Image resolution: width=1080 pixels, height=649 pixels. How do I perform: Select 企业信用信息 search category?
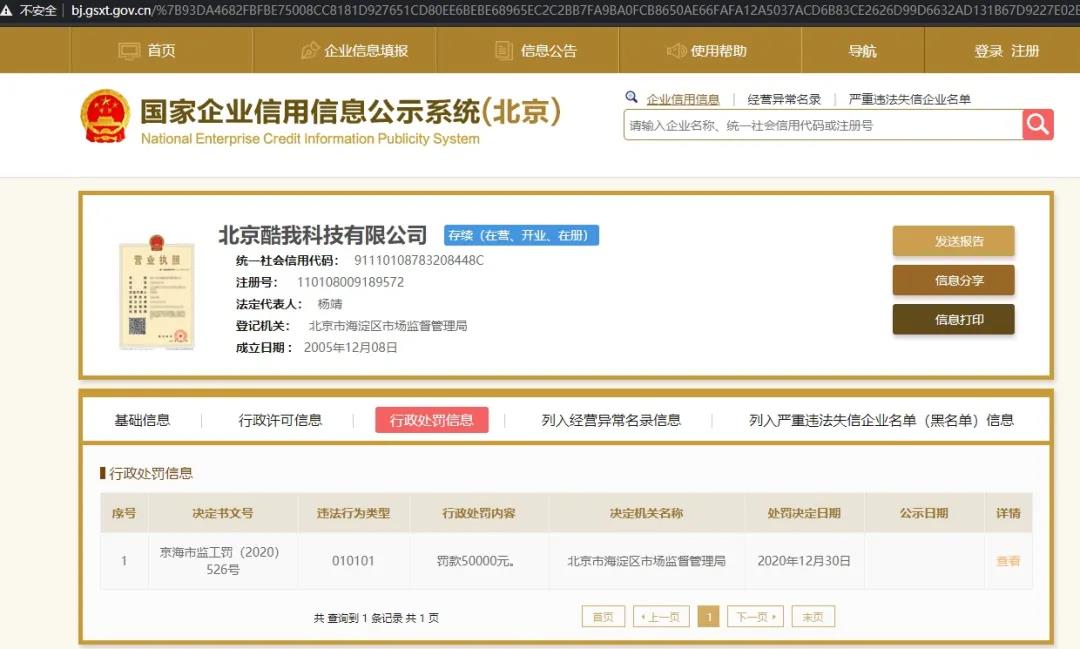683,99
